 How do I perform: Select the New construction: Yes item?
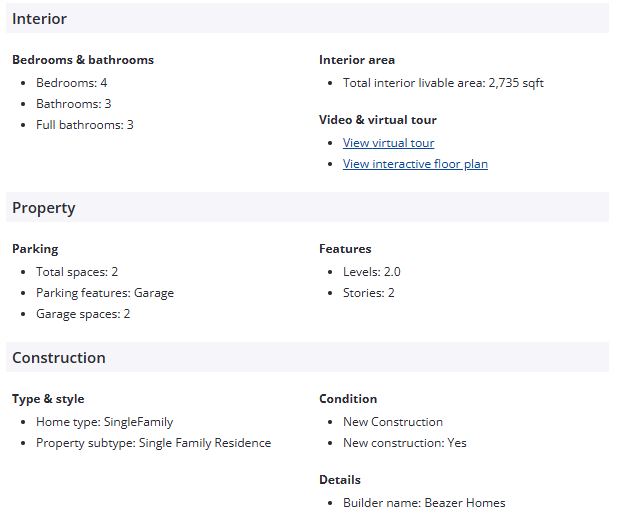404,443
